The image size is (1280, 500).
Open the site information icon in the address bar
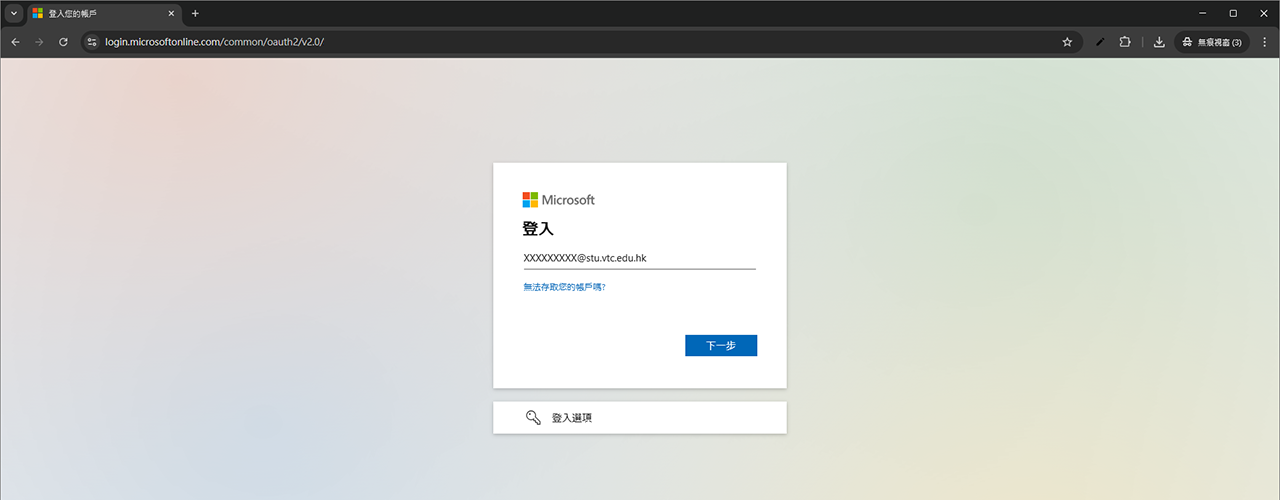[x=92, y=42]
